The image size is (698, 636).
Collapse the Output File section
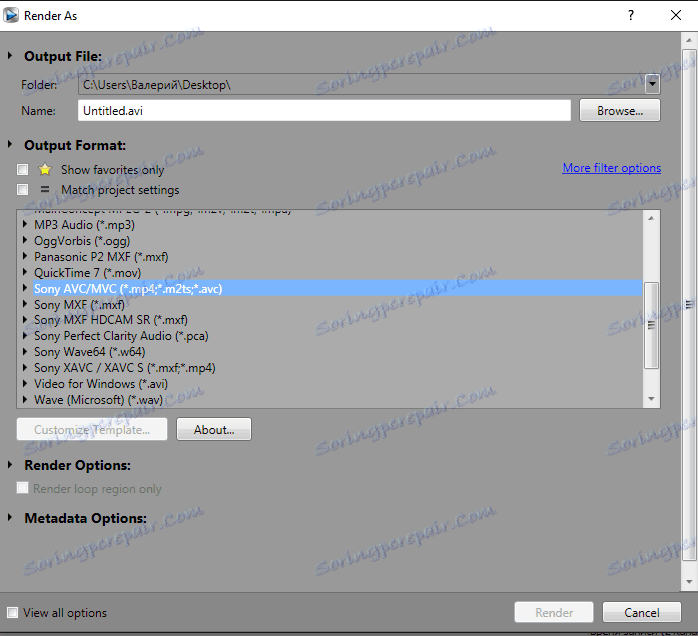click(10, 56)
